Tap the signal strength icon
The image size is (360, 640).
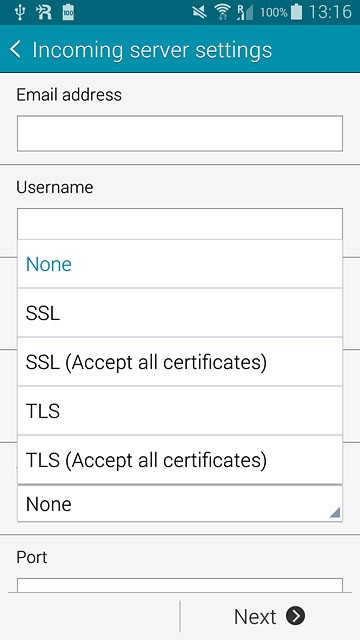245,12
